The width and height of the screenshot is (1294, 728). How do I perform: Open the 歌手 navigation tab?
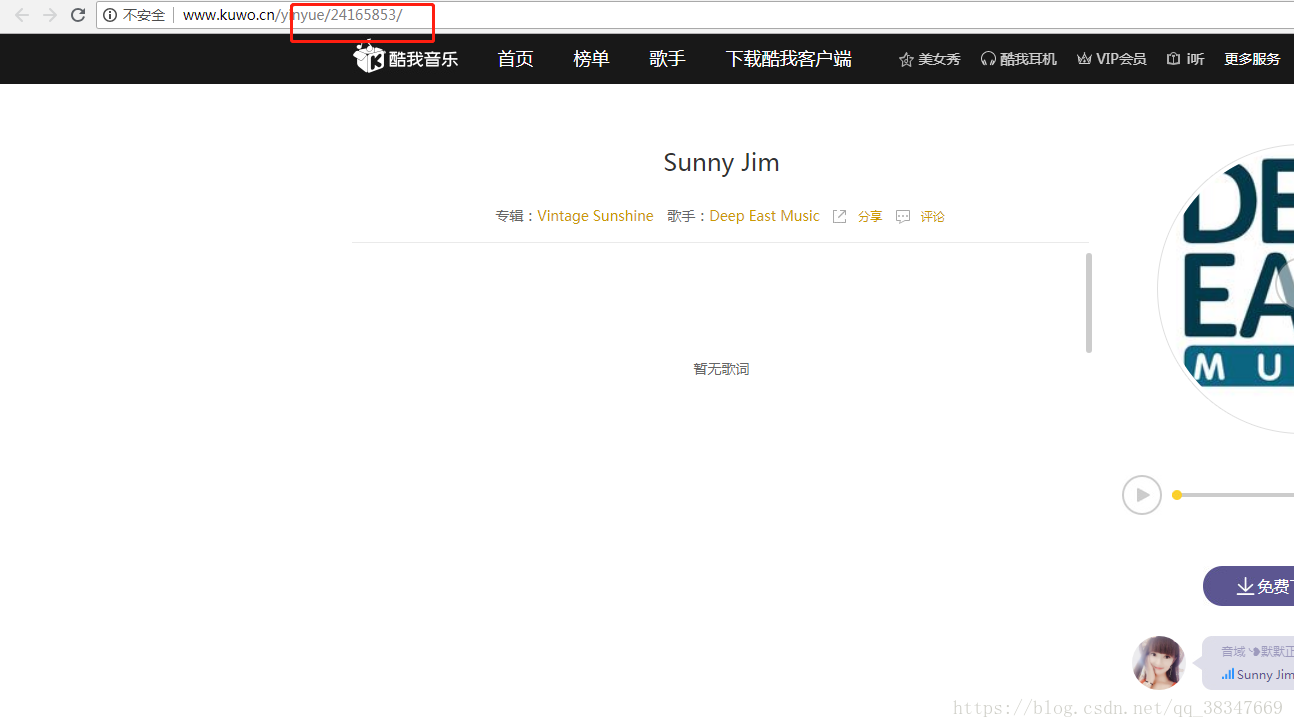(x=667, y=59)
